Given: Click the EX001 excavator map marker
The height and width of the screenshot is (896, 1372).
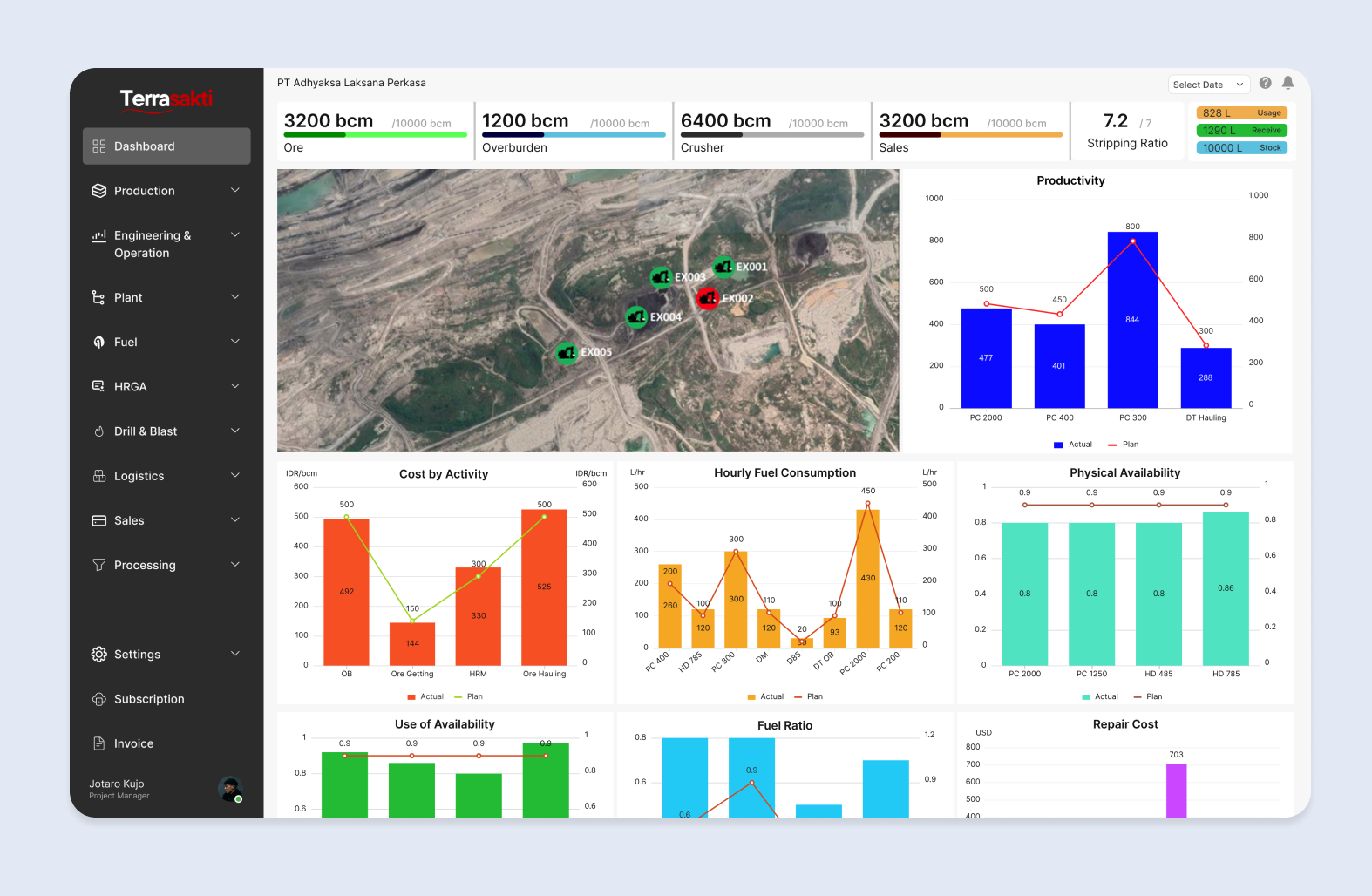Looking at the screenshot, I should pos(723,267).
